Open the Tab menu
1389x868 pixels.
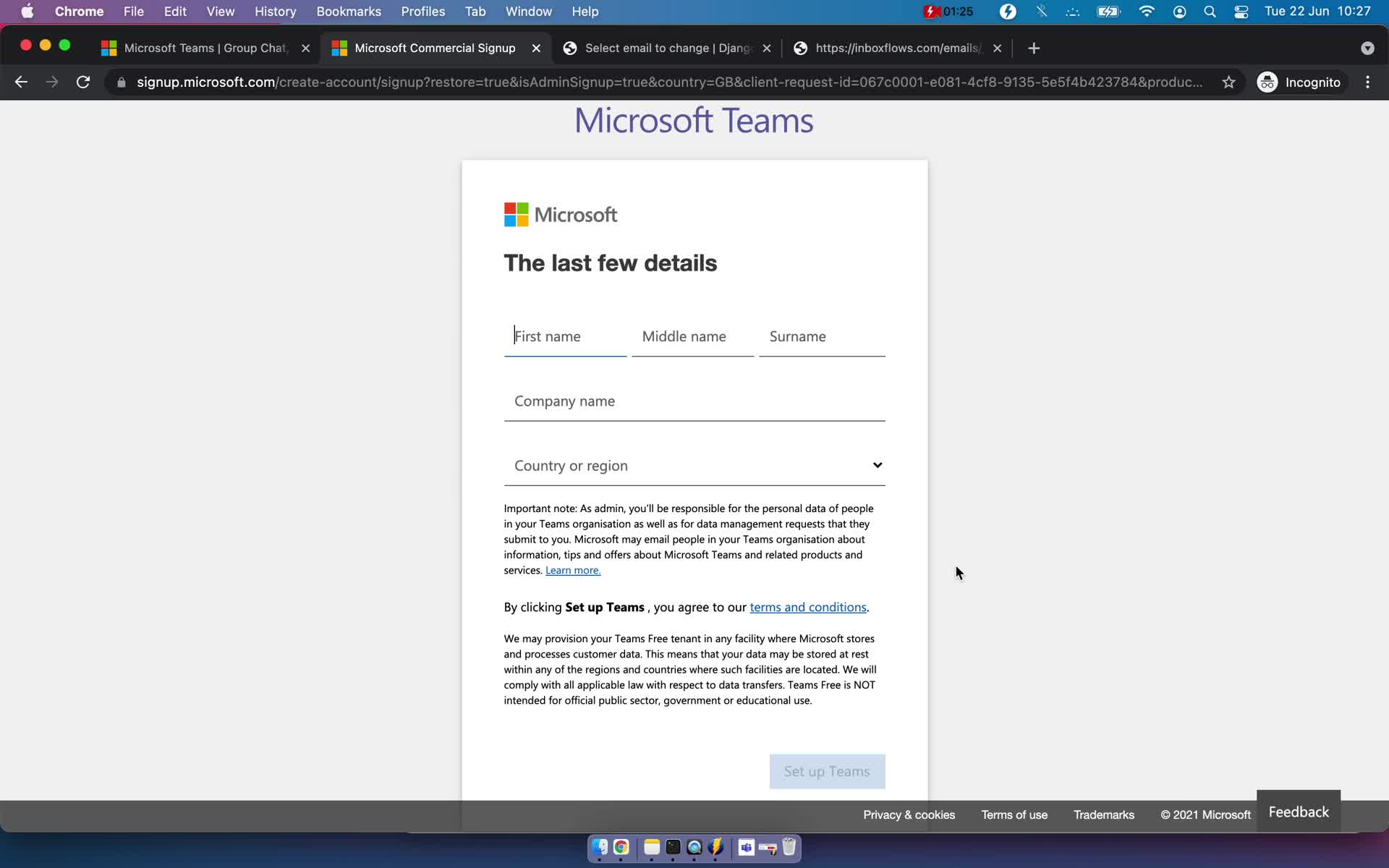tap(475, 12)
